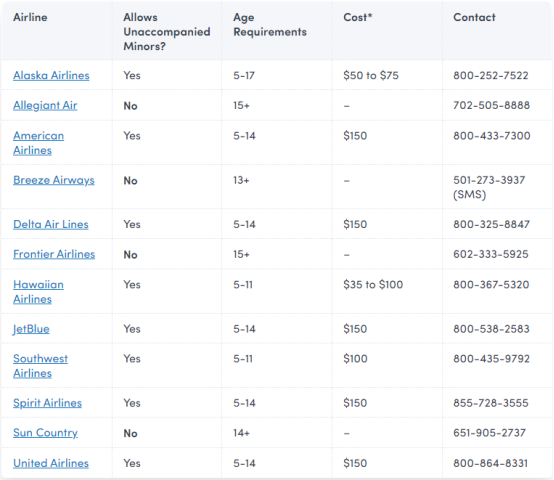Select Alaska Airlines phone 800-252-7522
This screenshot has width=554, height=480.
tap(491, 75)
